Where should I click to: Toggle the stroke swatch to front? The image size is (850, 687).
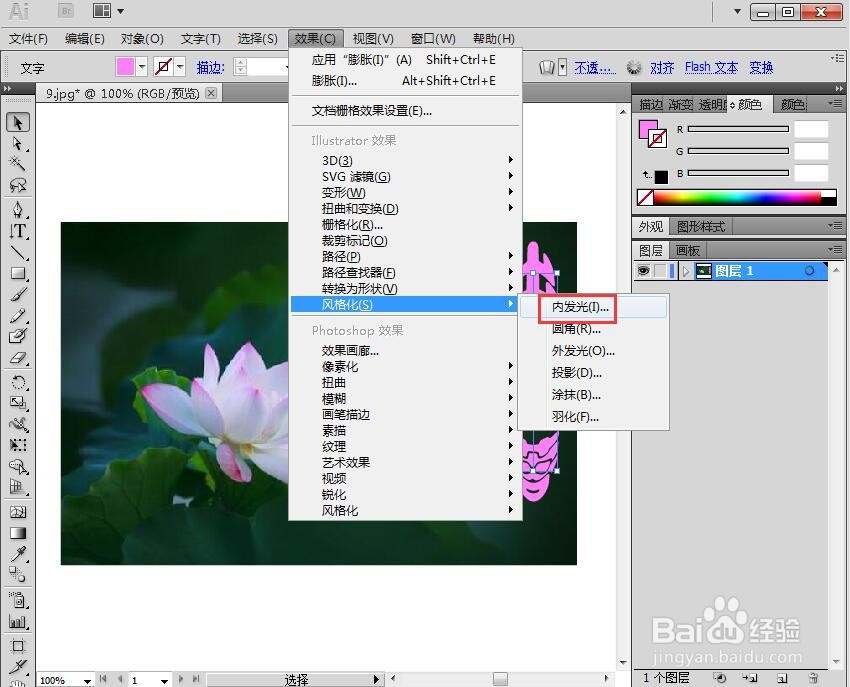[658, 136]
